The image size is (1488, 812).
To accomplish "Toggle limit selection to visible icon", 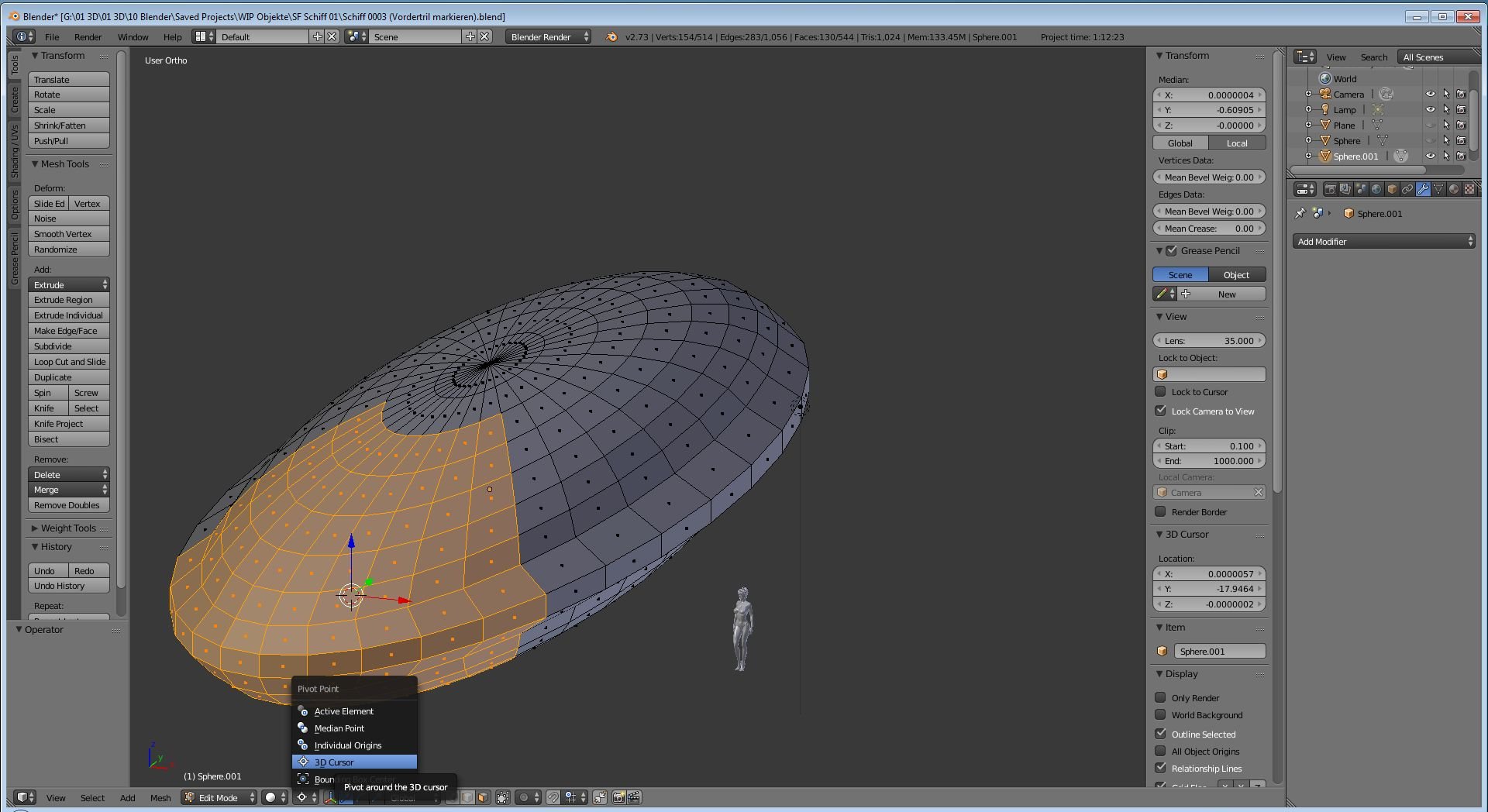I will point(503,797).
